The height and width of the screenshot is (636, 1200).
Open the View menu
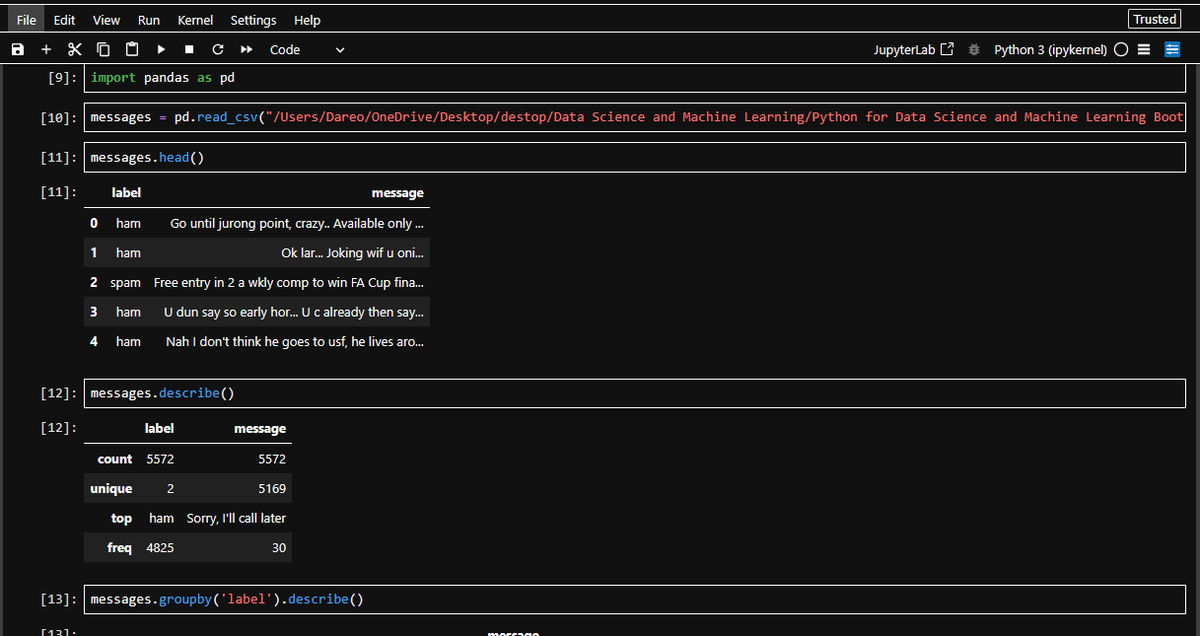106,20
